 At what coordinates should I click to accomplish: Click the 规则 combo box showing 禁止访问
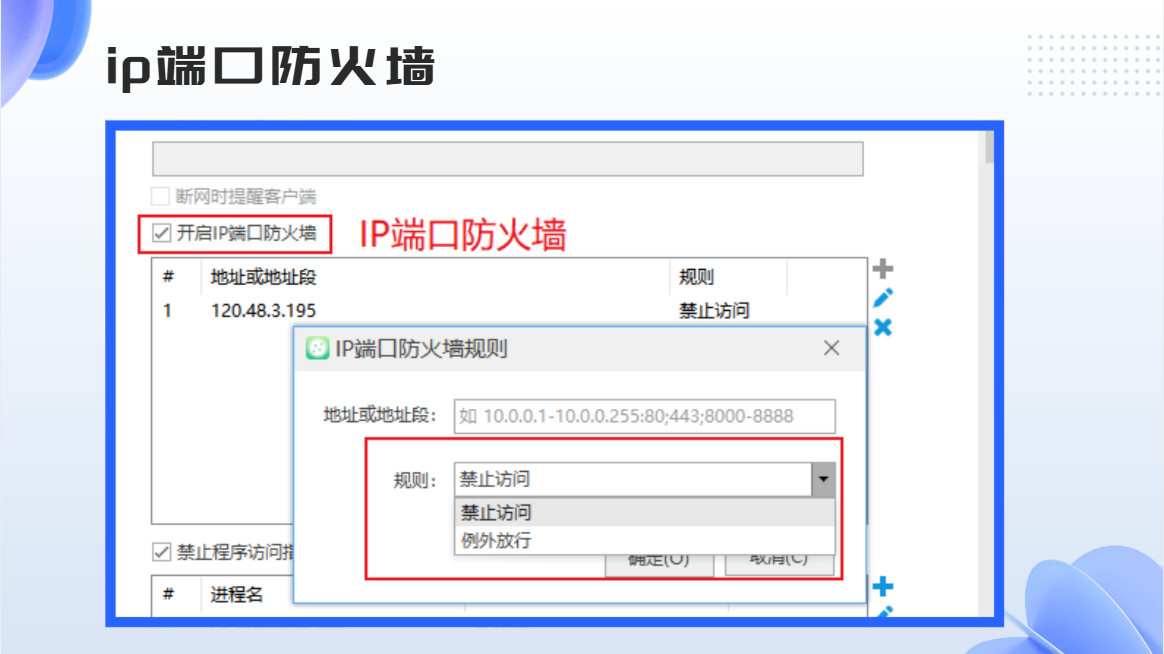644,480
